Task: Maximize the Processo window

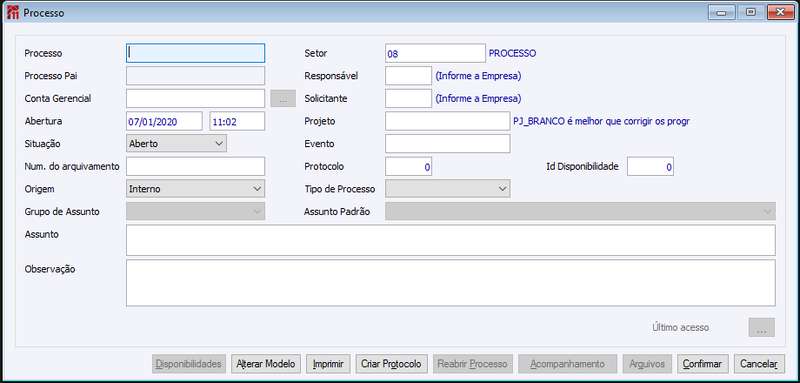Action: [x=751, y=13]
